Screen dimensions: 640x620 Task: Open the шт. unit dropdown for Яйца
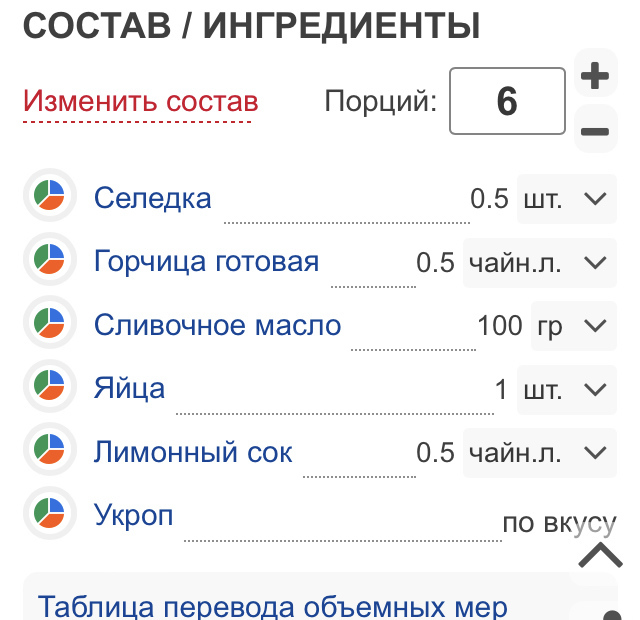567,389
